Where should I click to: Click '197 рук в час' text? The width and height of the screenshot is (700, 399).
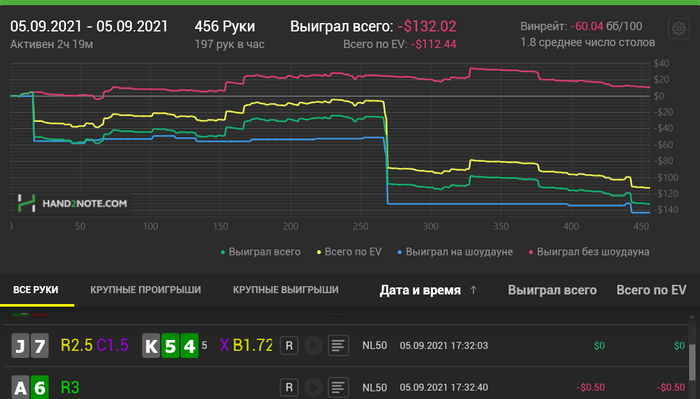tap(229, 44)
